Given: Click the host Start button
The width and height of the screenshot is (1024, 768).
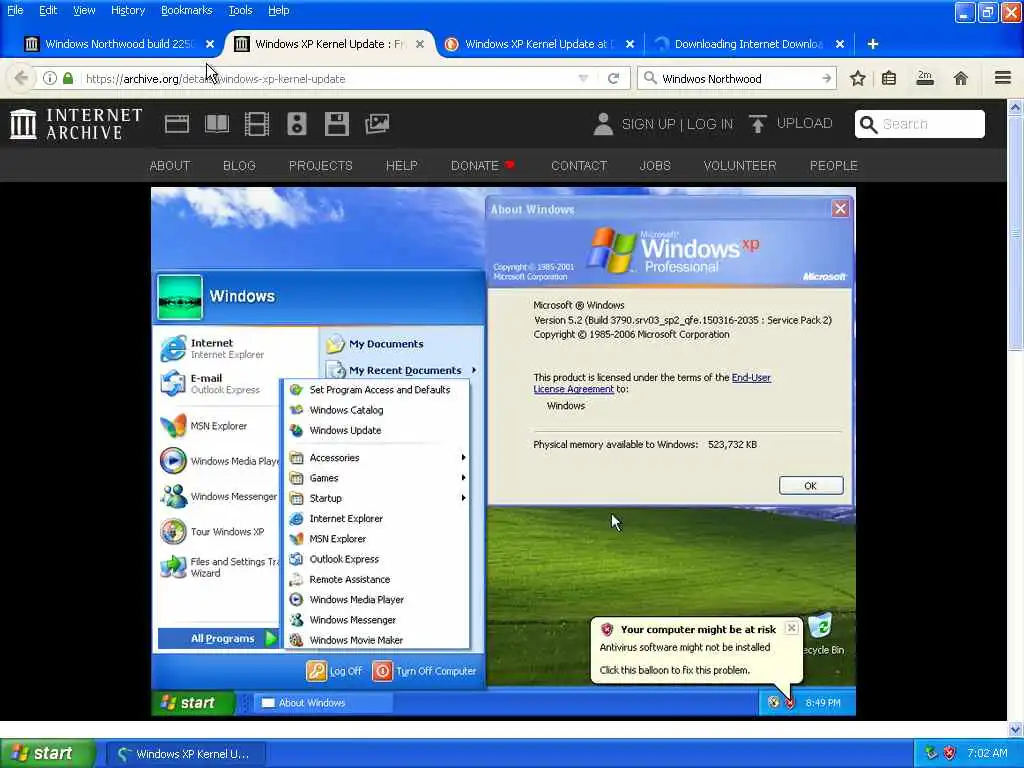Looking at the screenshot, I should (47, 753).
